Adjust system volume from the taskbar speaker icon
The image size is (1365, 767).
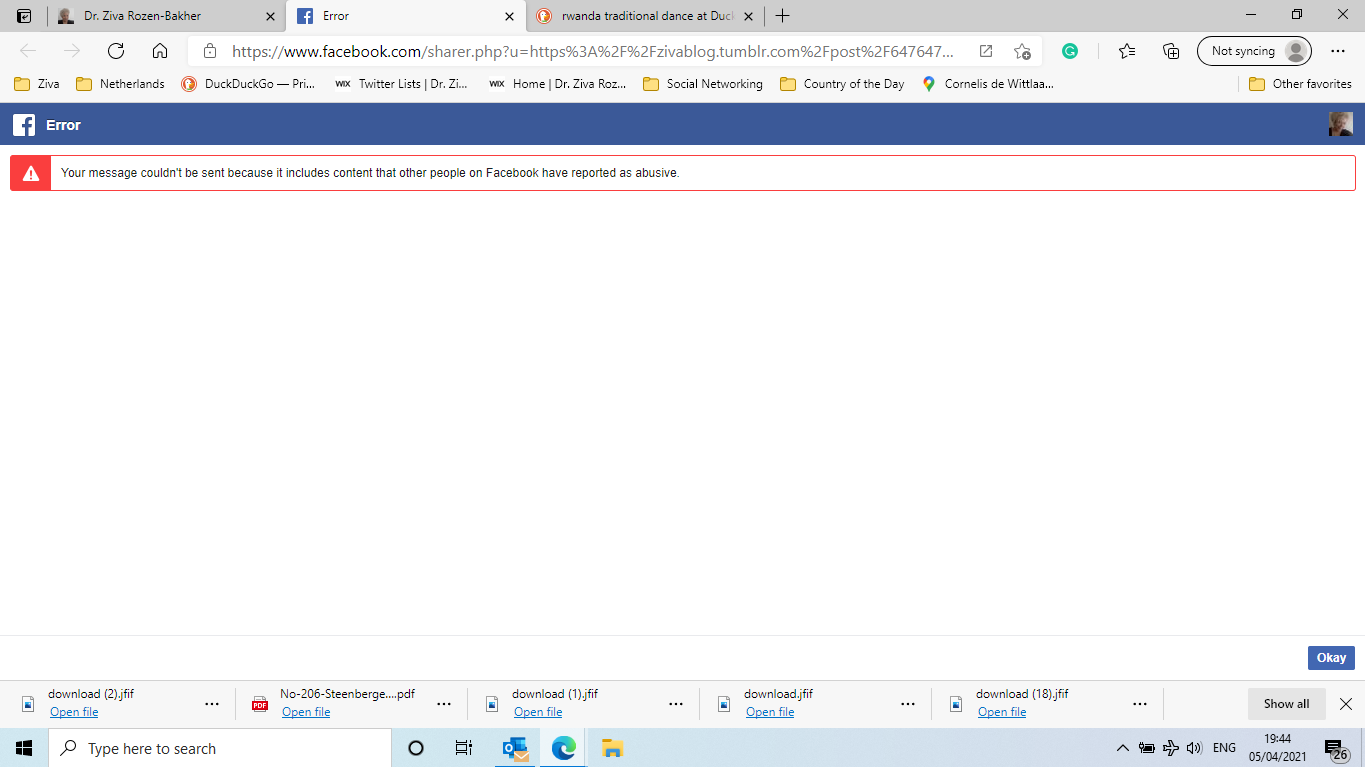1194,747
